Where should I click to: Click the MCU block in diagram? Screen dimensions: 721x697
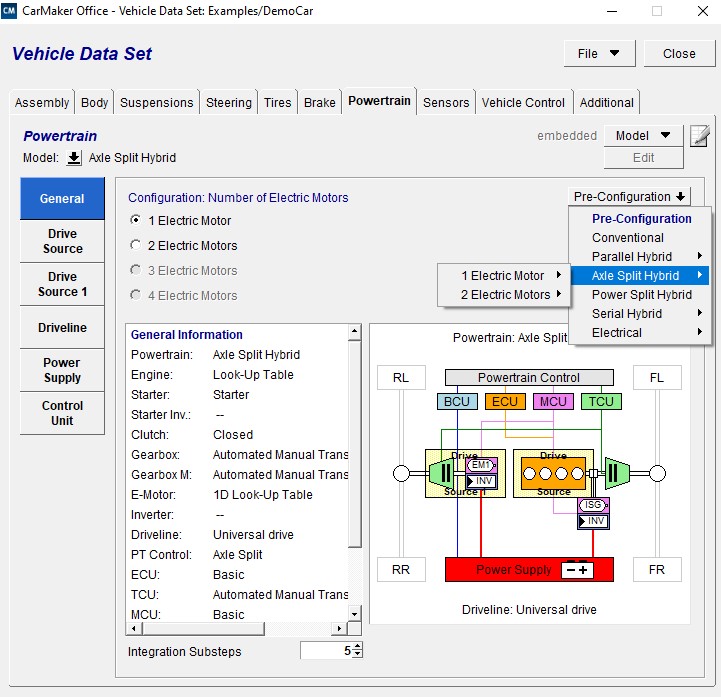point(553,401)
